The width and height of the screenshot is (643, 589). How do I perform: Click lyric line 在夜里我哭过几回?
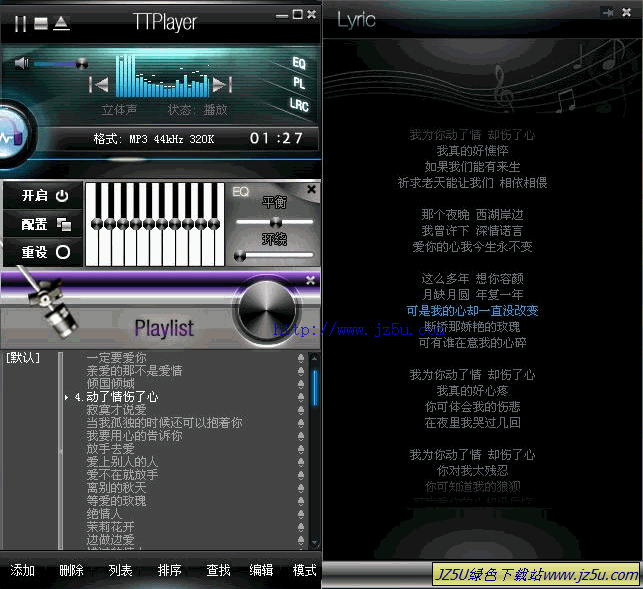coord(472,422)
